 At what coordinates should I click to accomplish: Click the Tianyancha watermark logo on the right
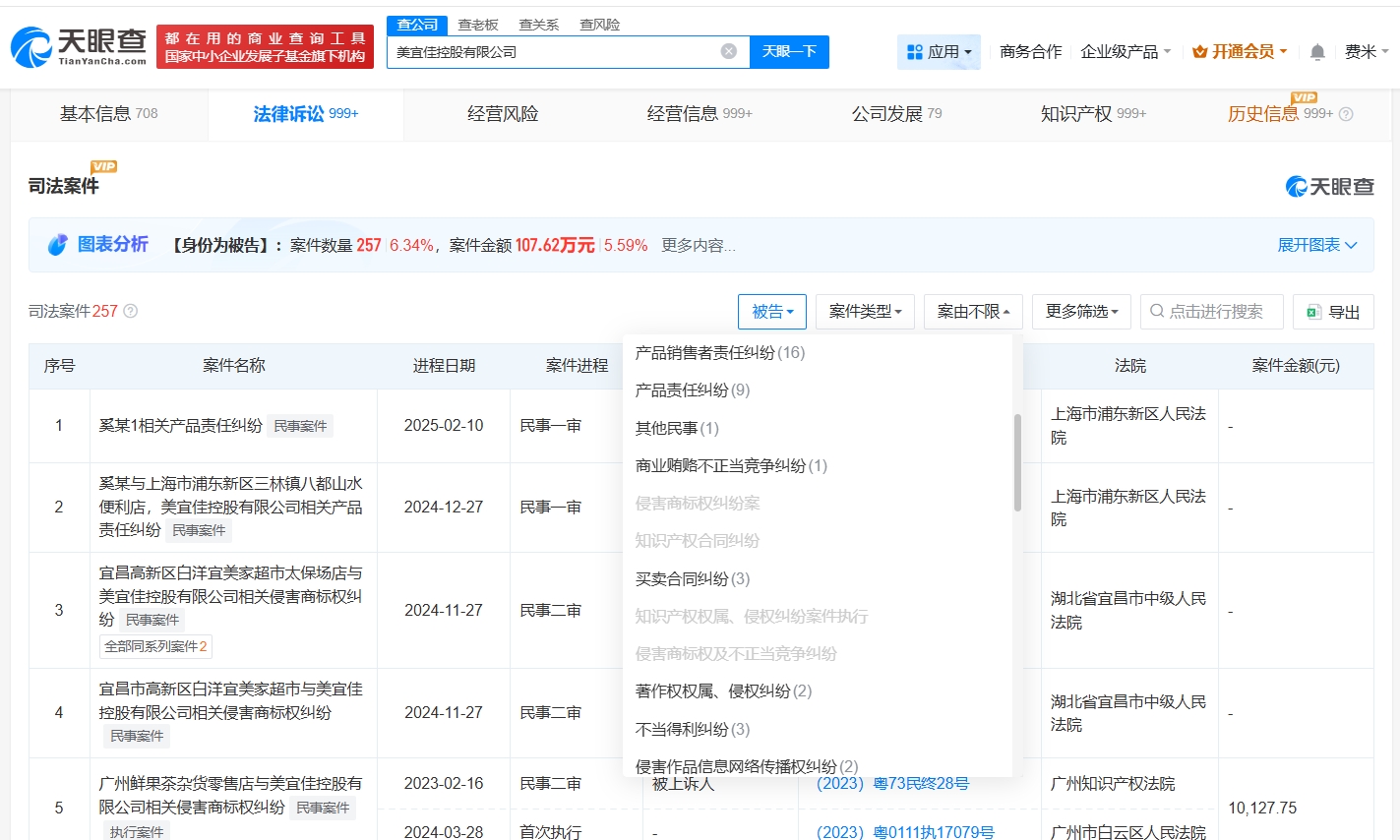[x=1329, y=185]
